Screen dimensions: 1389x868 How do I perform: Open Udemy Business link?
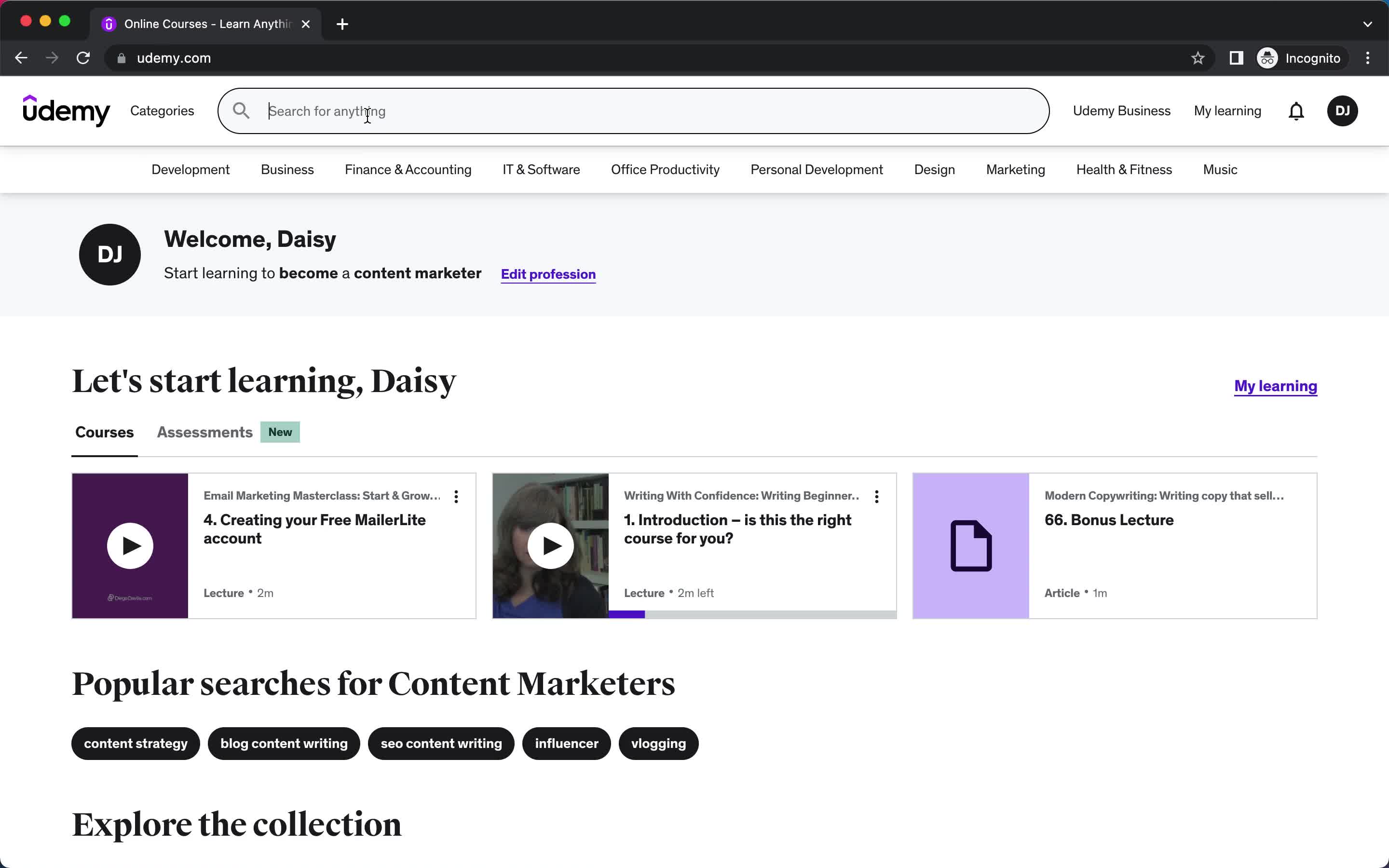(x=1121, y=111)
